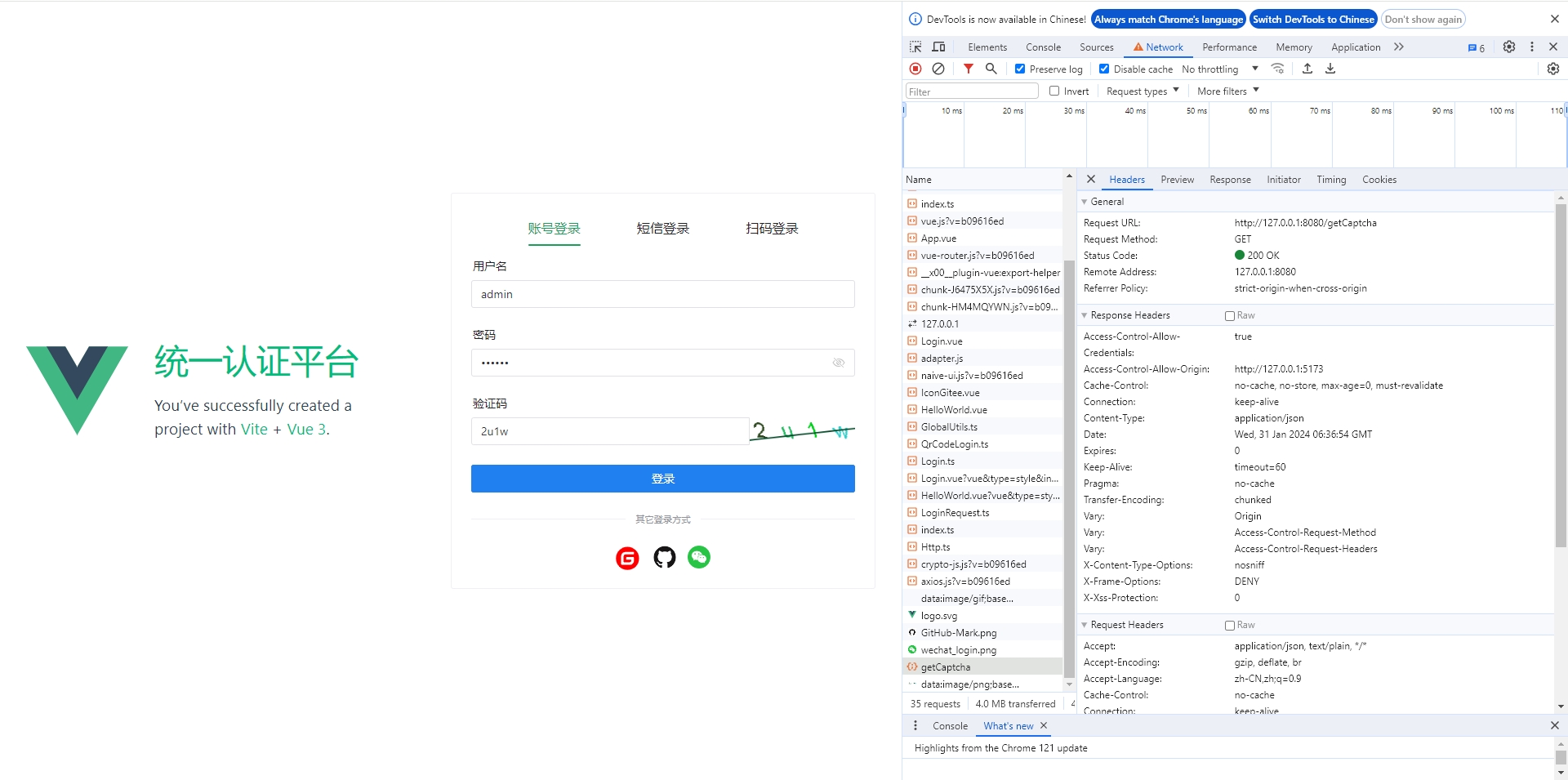Viewport: 1568px width, 780px height.
Task: Open the No throttling dropdown
Action: click(1219, 69)
